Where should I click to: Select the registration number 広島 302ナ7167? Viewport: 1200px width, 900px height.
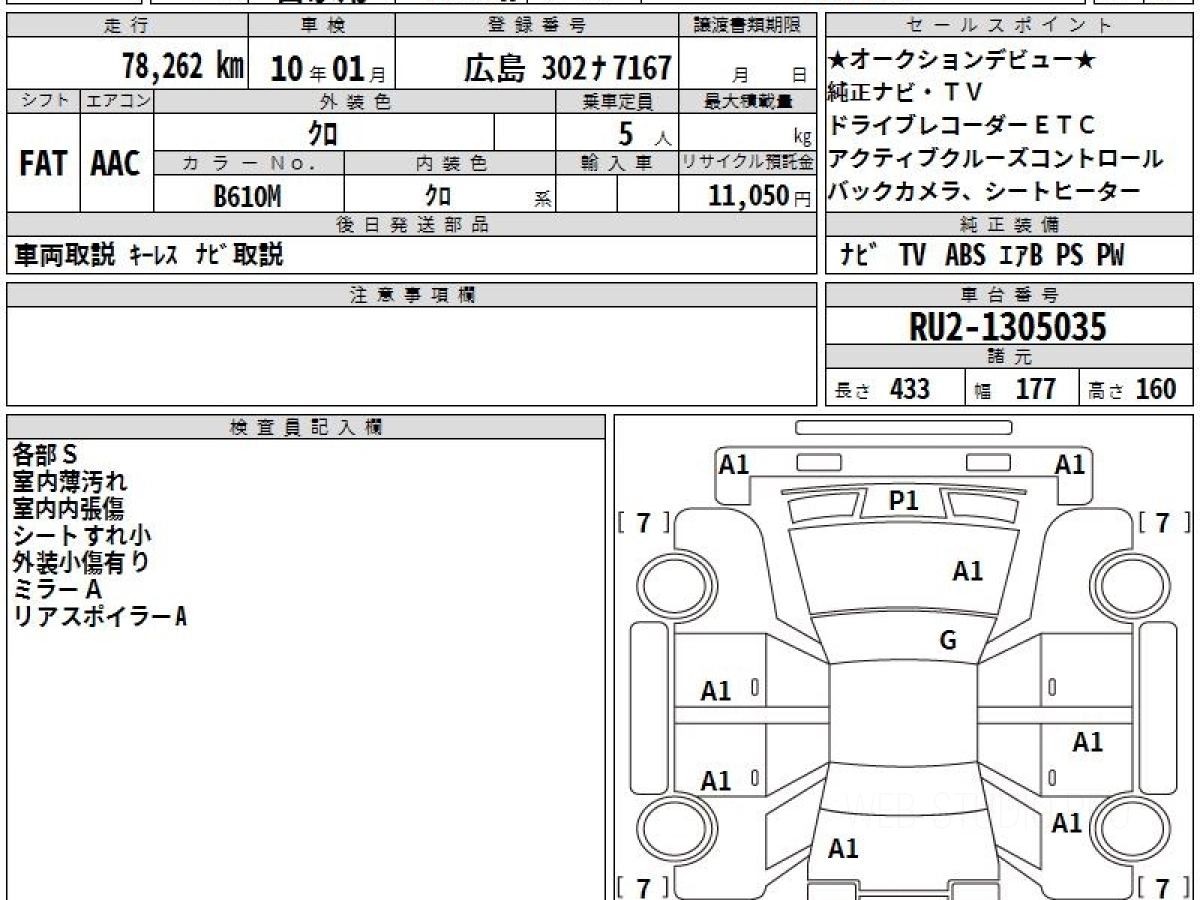coord(567,68)
